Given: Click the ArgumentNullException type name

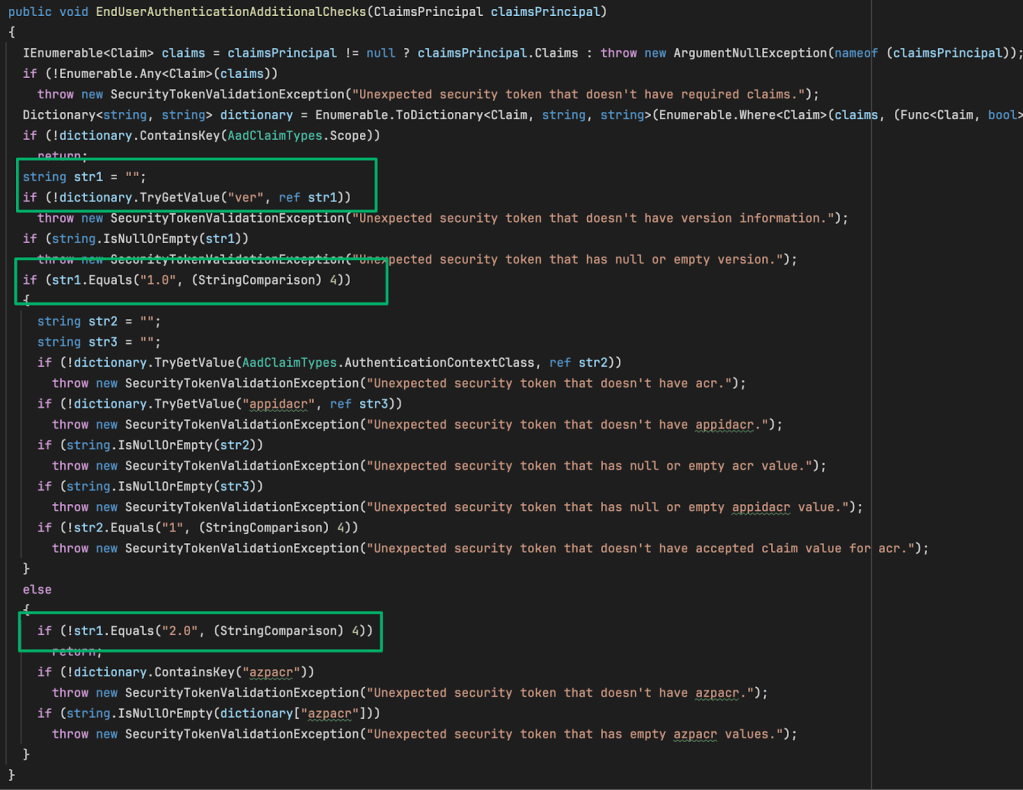Looking at the screenshot, I should pyautogui.click(x=745, y=52).
